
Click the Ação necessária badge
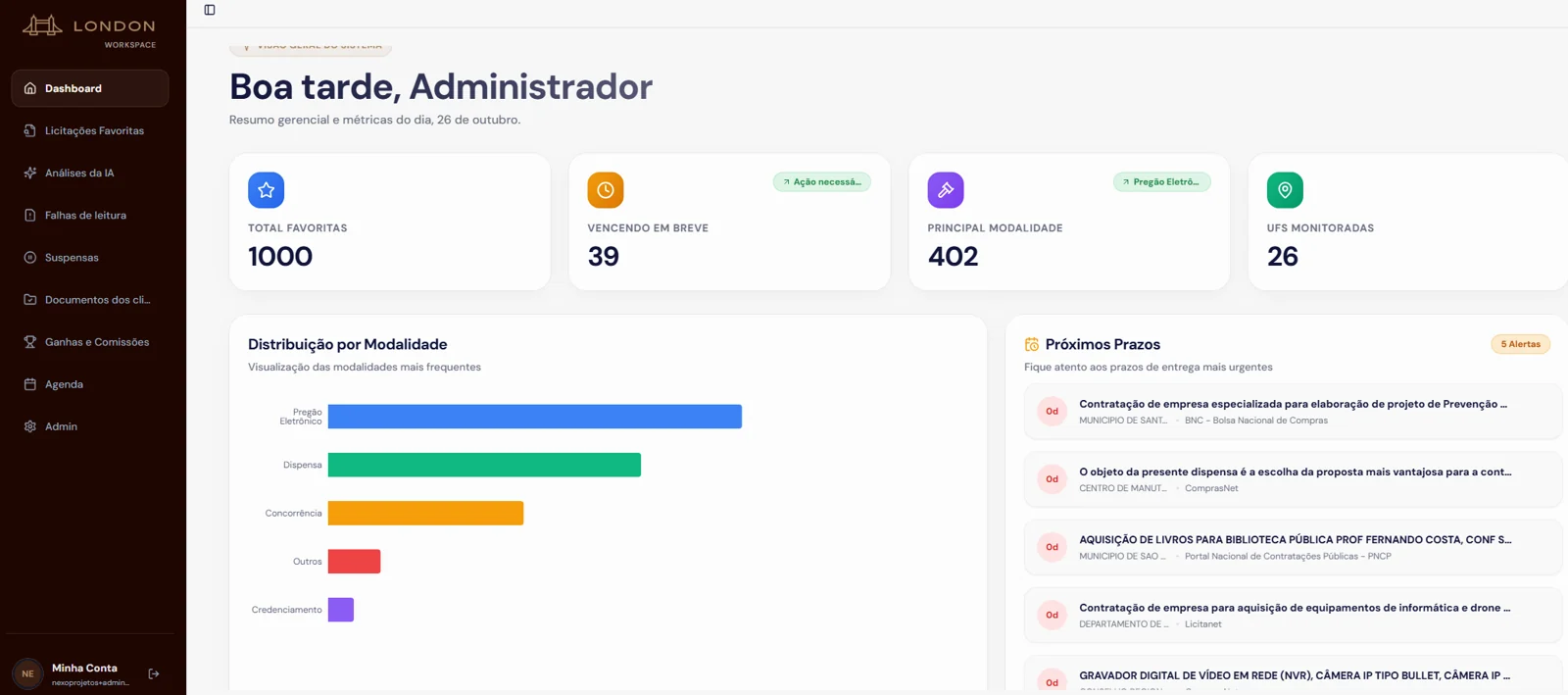tap(822, 181)
